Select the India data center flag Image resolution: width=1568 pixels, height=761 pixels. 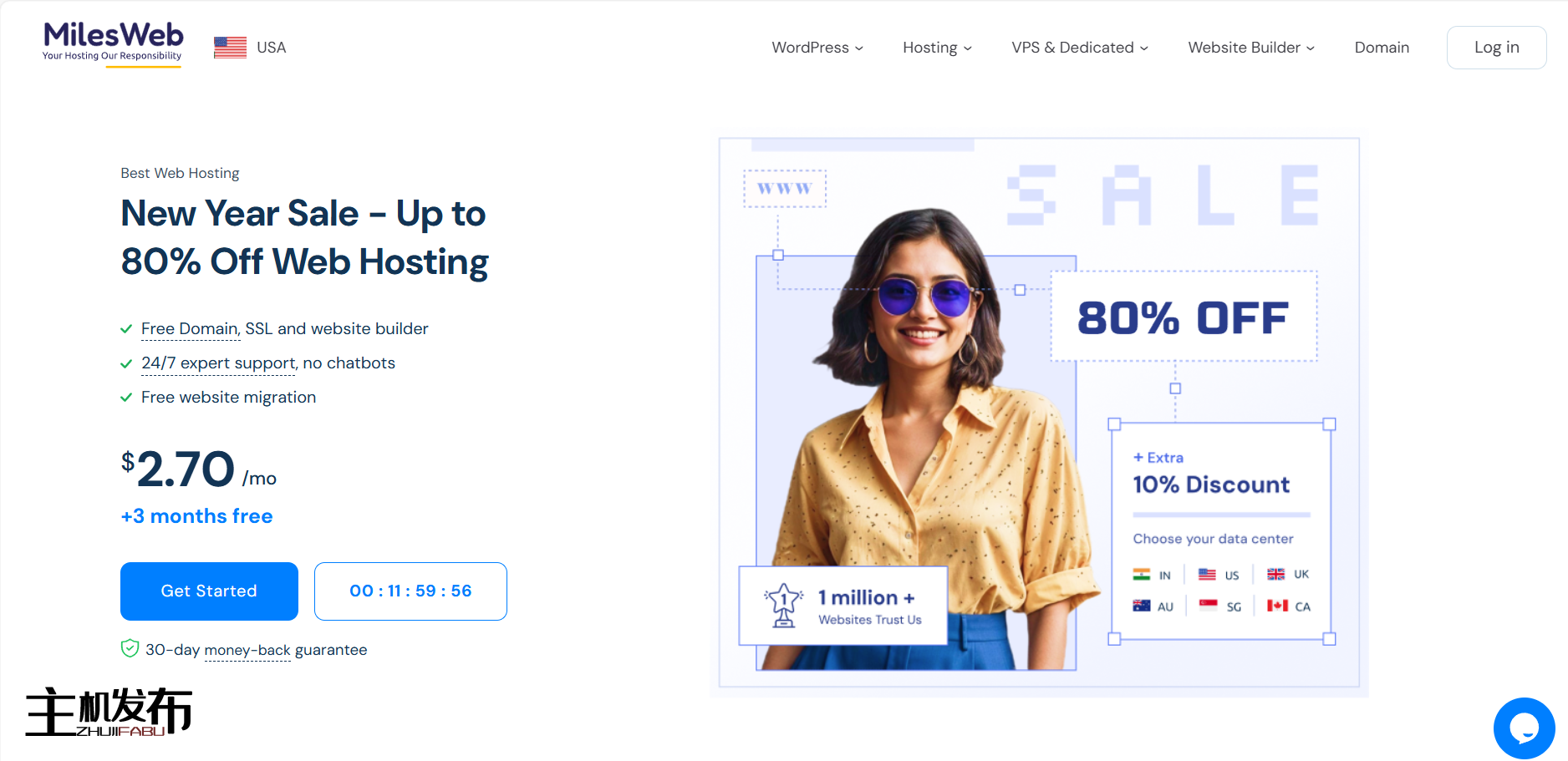tap(1142, 575)
